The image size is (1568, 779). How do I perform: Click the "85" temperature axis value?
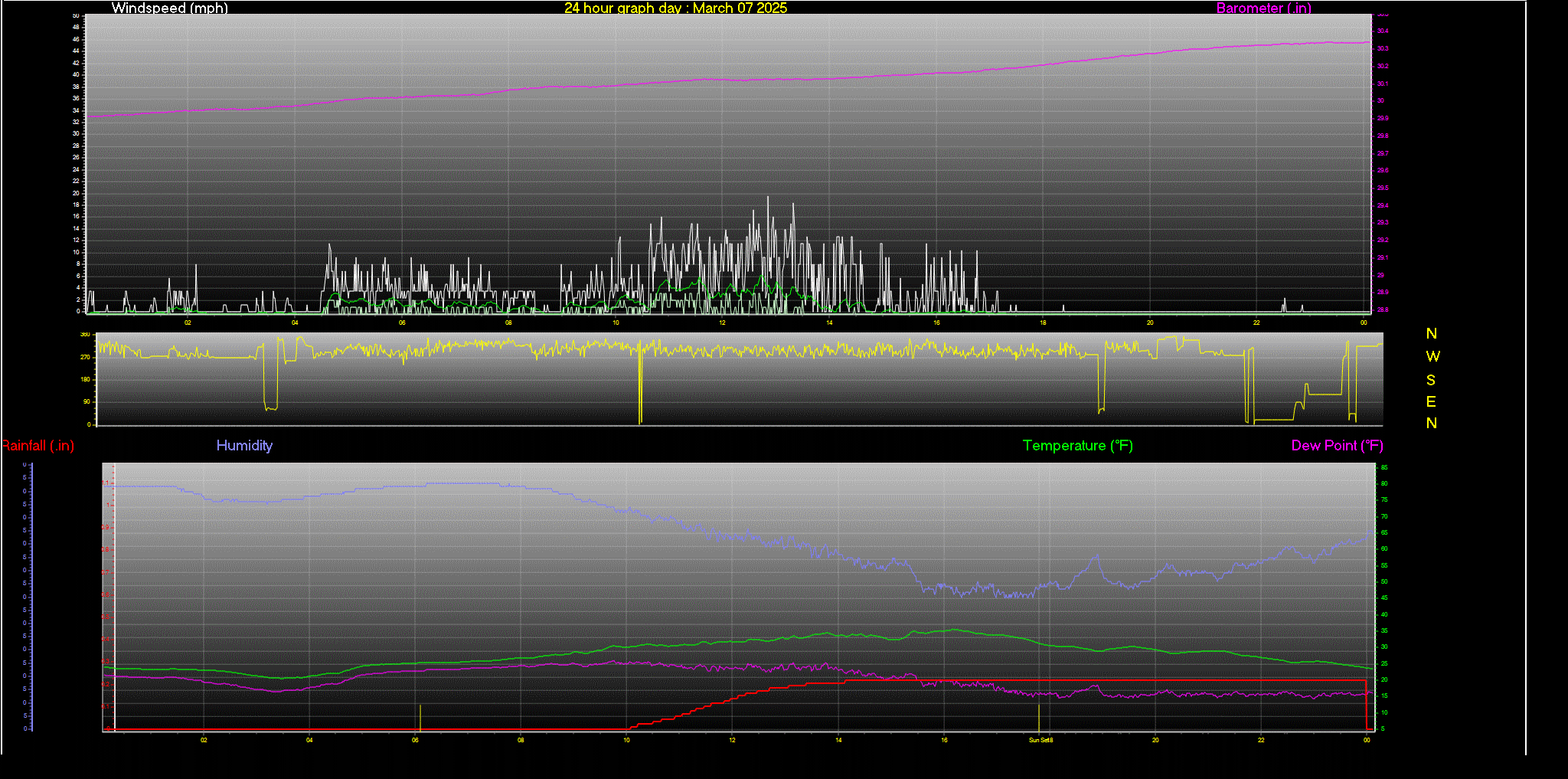pos(1383,467)
